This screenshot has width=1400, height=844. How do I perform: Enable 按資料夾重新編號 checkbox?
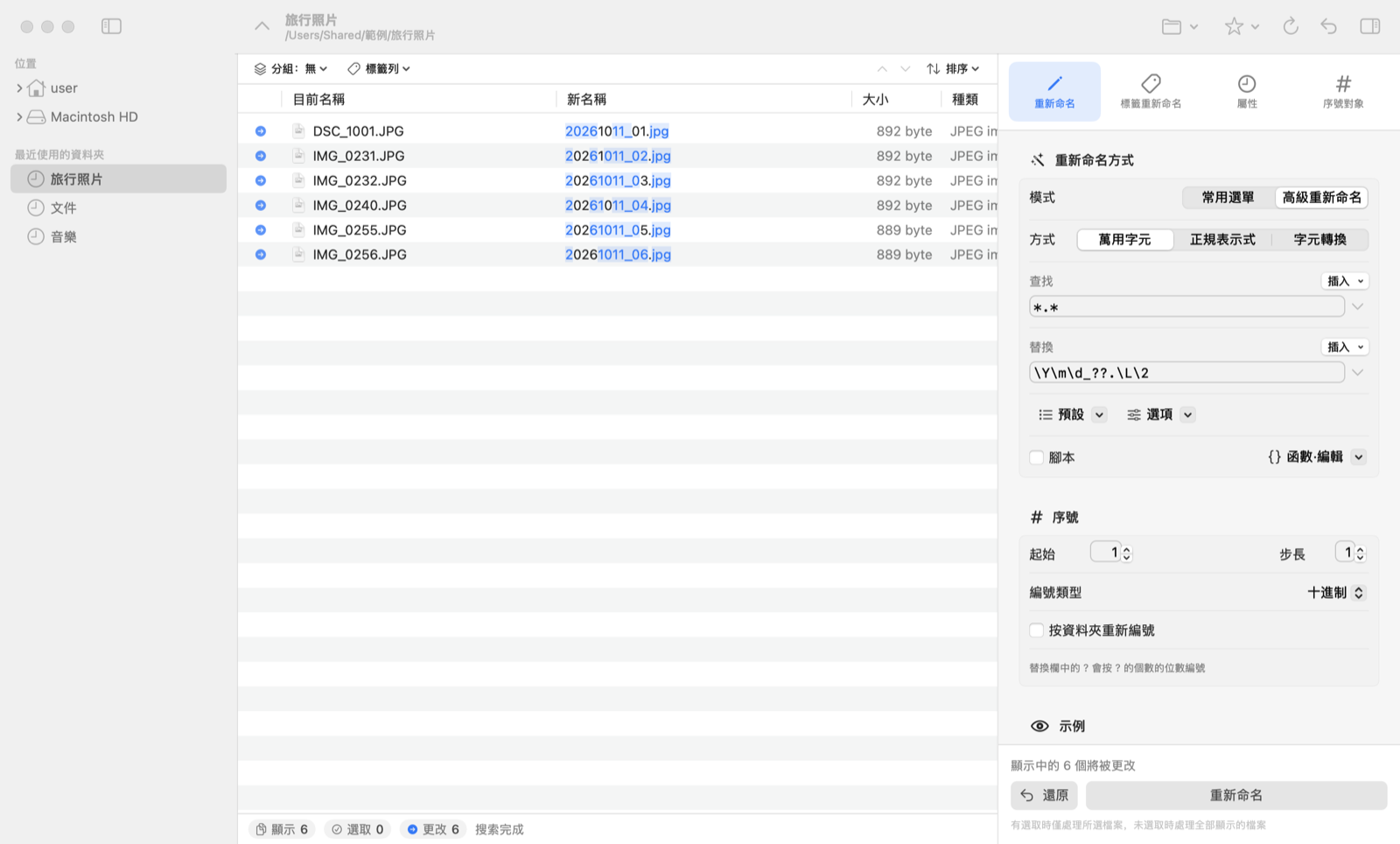[x=1037, y=630]
